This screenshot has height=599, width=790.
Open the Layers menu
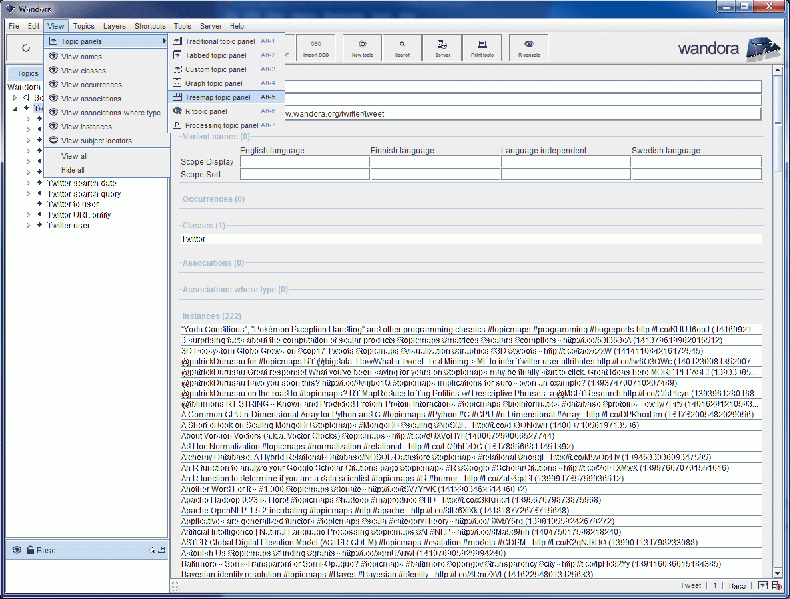(x=114, y=25)
